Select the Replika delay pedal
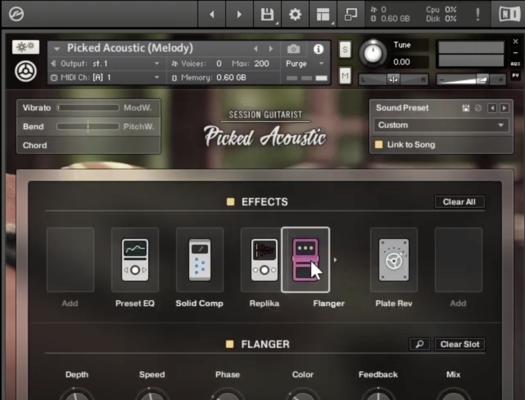 click(x=264, y=260)
